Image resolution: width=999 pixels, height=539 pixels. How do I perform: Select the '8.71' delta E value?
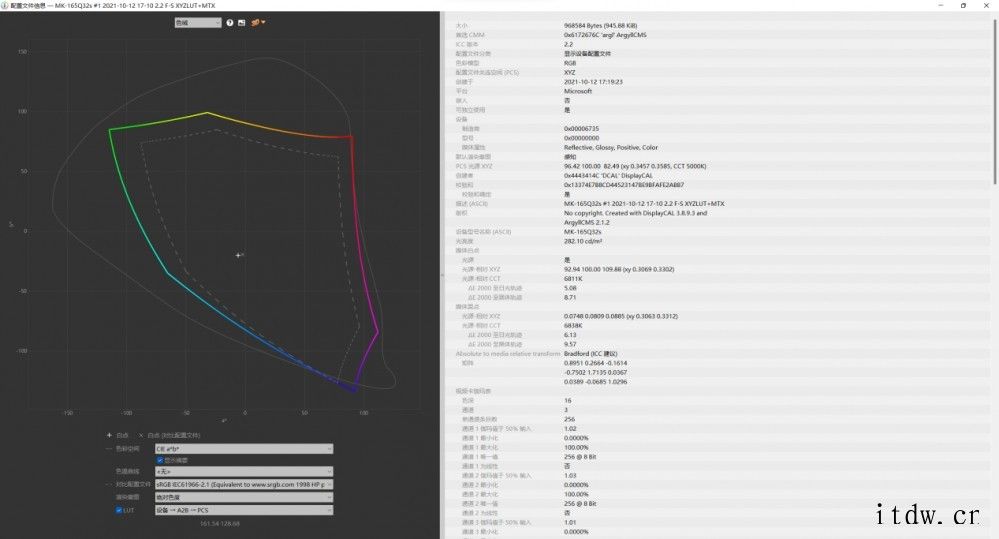570,298
